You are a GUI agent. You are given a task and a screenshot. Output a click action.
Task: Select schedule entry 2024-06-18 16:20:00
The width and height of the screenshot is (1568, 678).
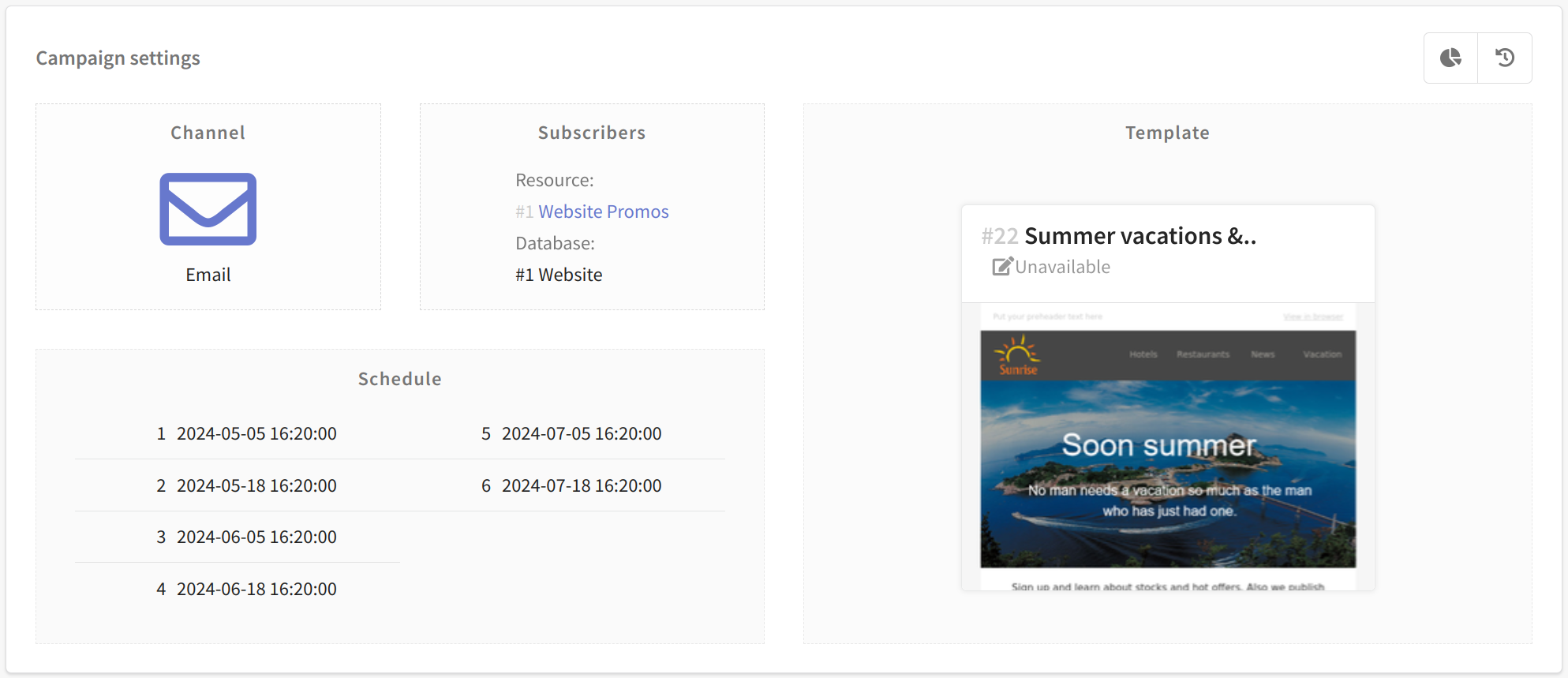click(256, 589)
